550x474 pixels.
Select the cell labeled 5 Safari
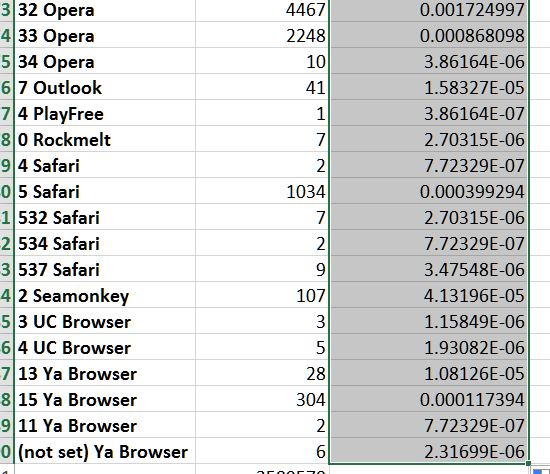click(105, 191)
